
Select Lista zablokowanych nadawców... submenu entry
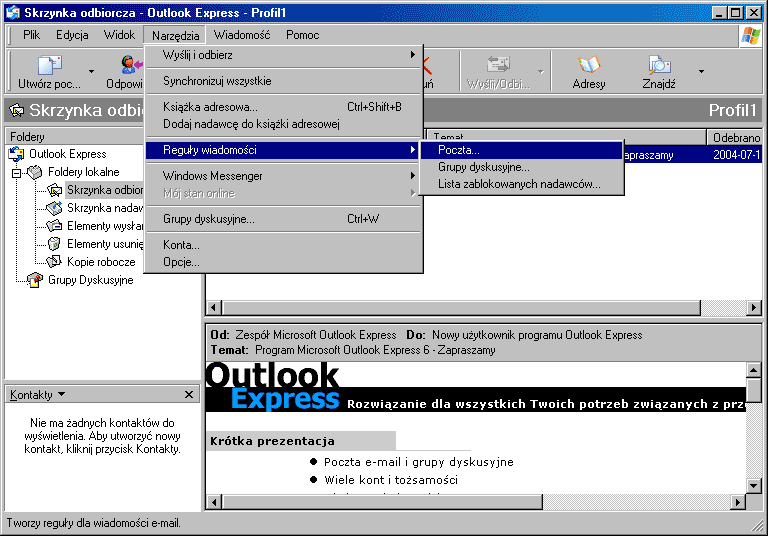(519, 184)
